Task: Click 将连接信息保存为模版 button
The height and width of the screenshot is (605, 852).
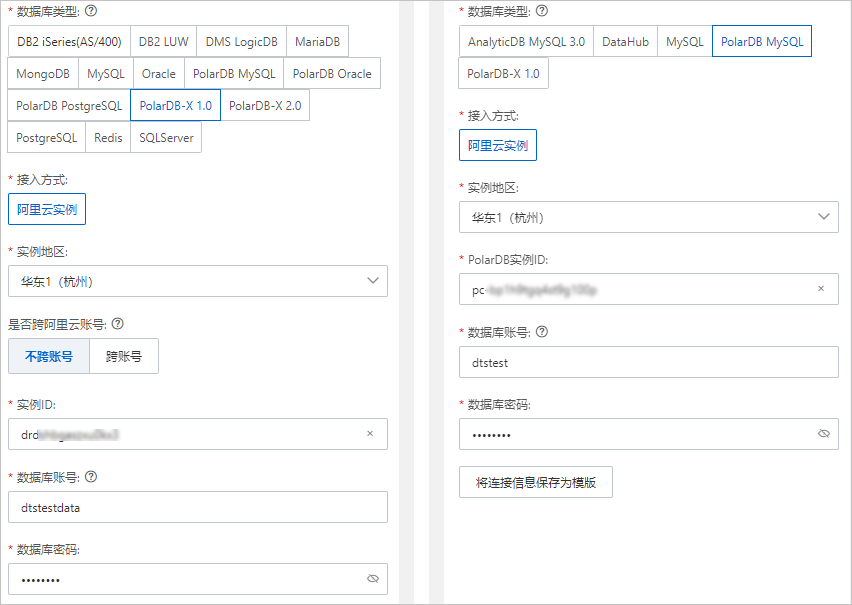Action: tap(536, 482)
